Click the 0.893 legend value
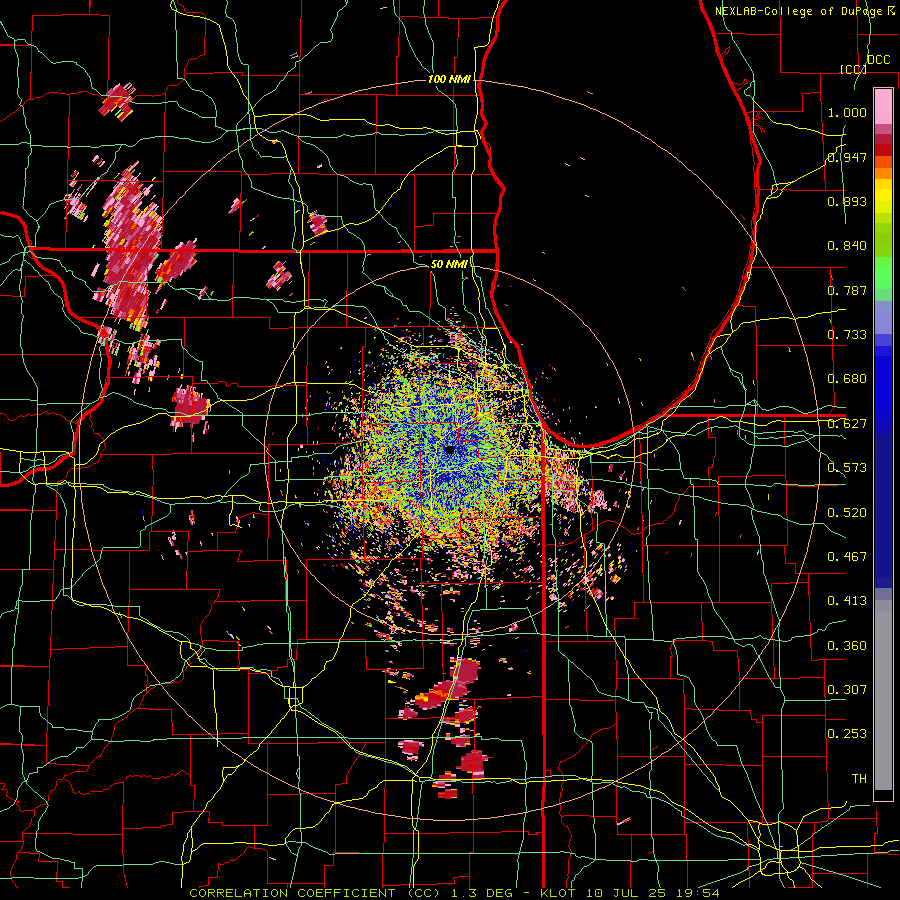The height and width of the screenshot is (900, 900). point(847,201)
